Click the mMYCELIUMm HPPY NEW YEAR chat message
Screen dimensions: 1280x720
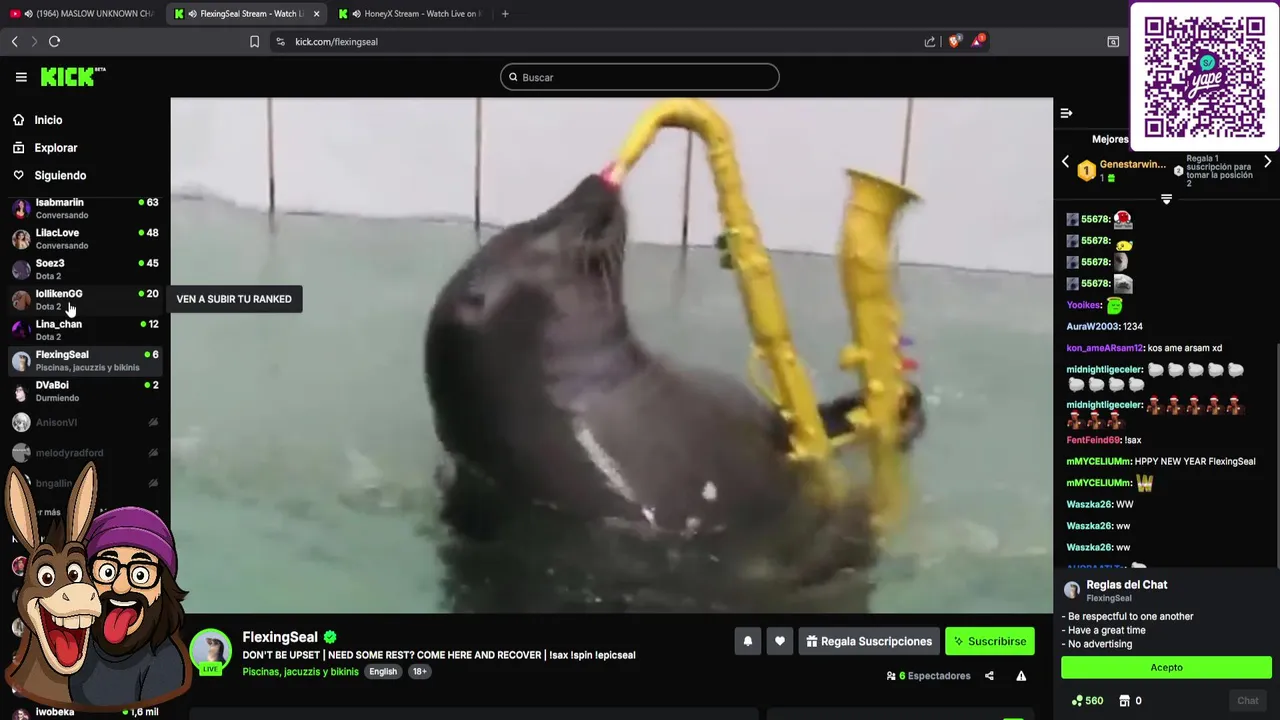pyautogui.click(x=1161, y=462)
